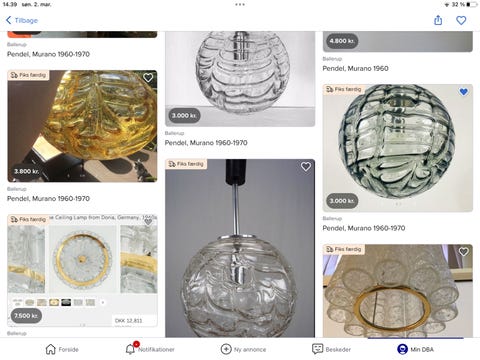Open clear glass globe 3.000 kr. image
The width and height of the screenshot is (480, 360).
click(x=240, y=79)
